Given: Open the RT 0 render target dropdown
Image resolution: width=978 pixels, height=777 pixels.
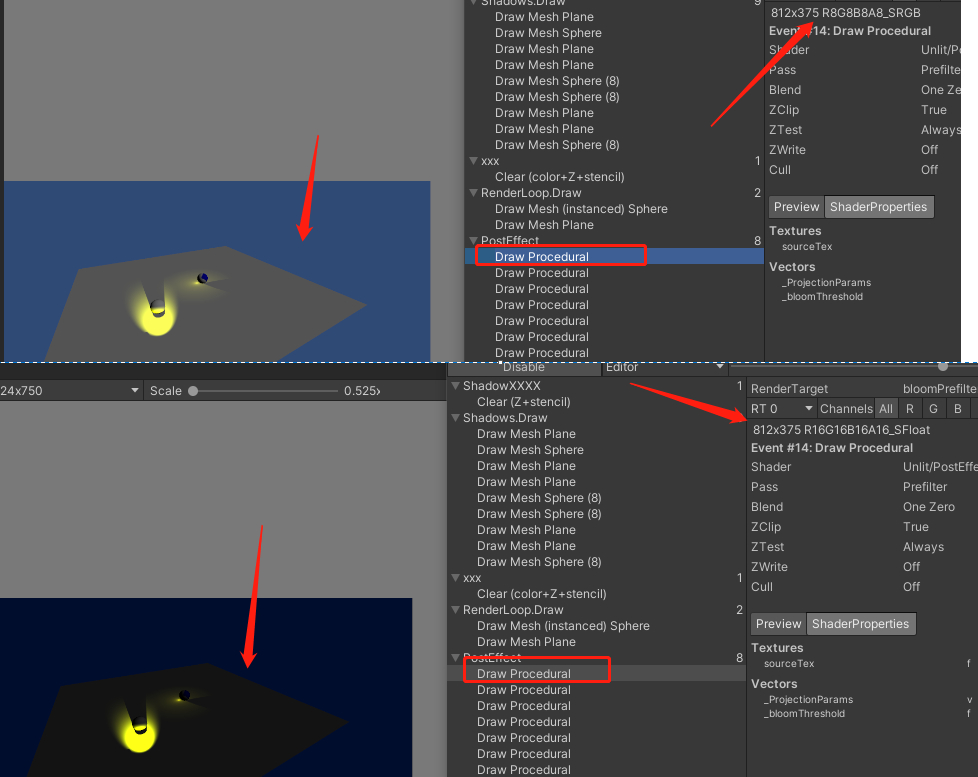Looking at the screenshot, I should pos(782,409).
